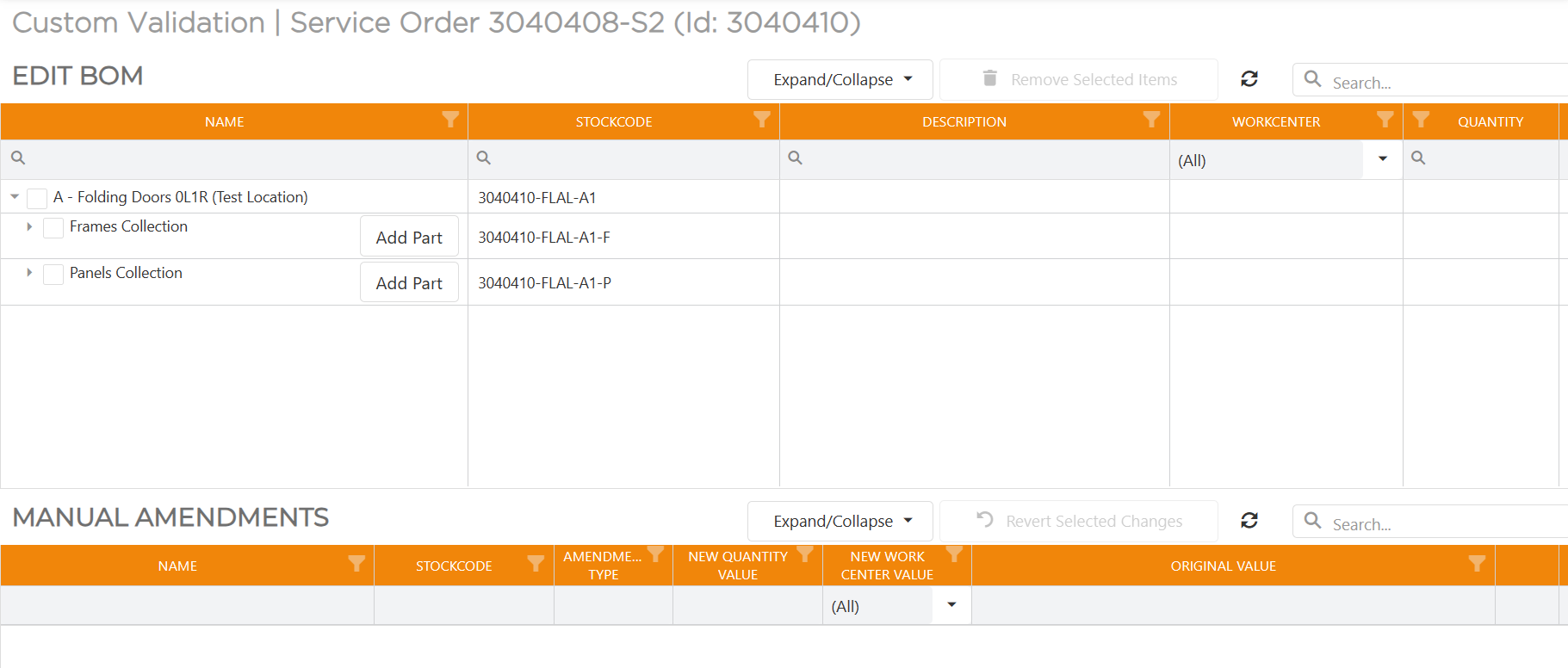Sort by WORKCENTER column header
Screen dimensions: 1568x668
pyautogui.click(x=1276, y=122)
